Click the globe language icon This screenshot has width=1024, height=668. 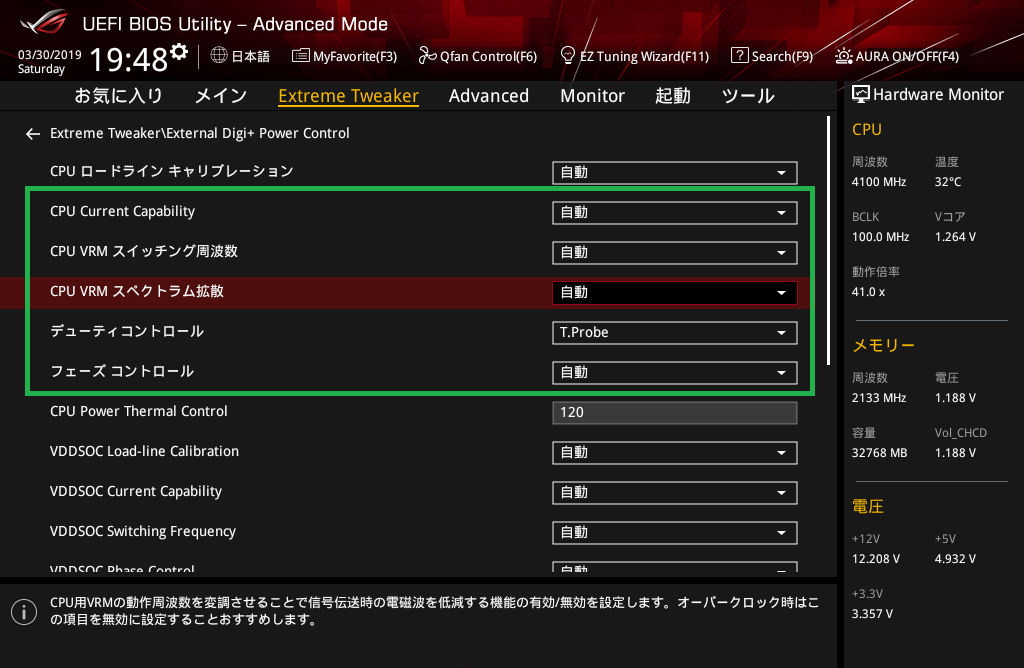click(219, 56)
